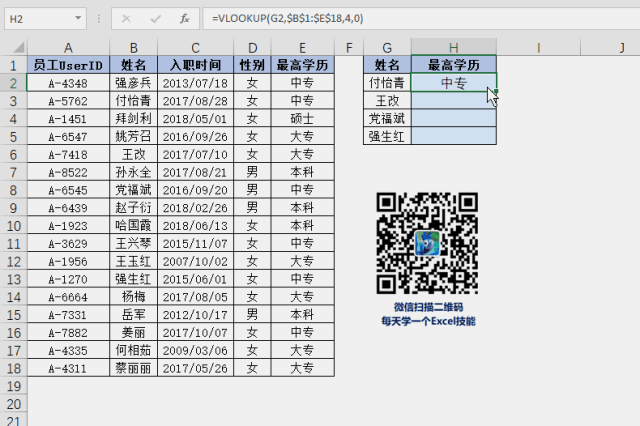Click cell A-7418
640x426 pixels.
coord(68,154)
